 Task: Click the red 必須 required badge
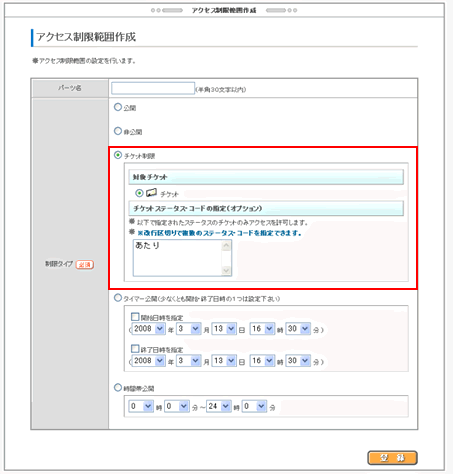pos(85,264)
